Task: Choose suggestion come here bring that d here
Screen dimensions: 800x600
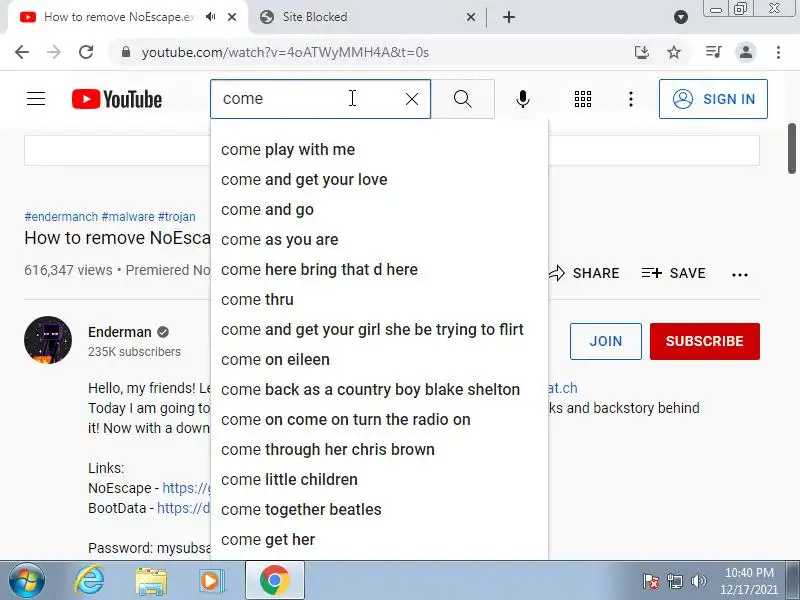Action: point(379,269)
